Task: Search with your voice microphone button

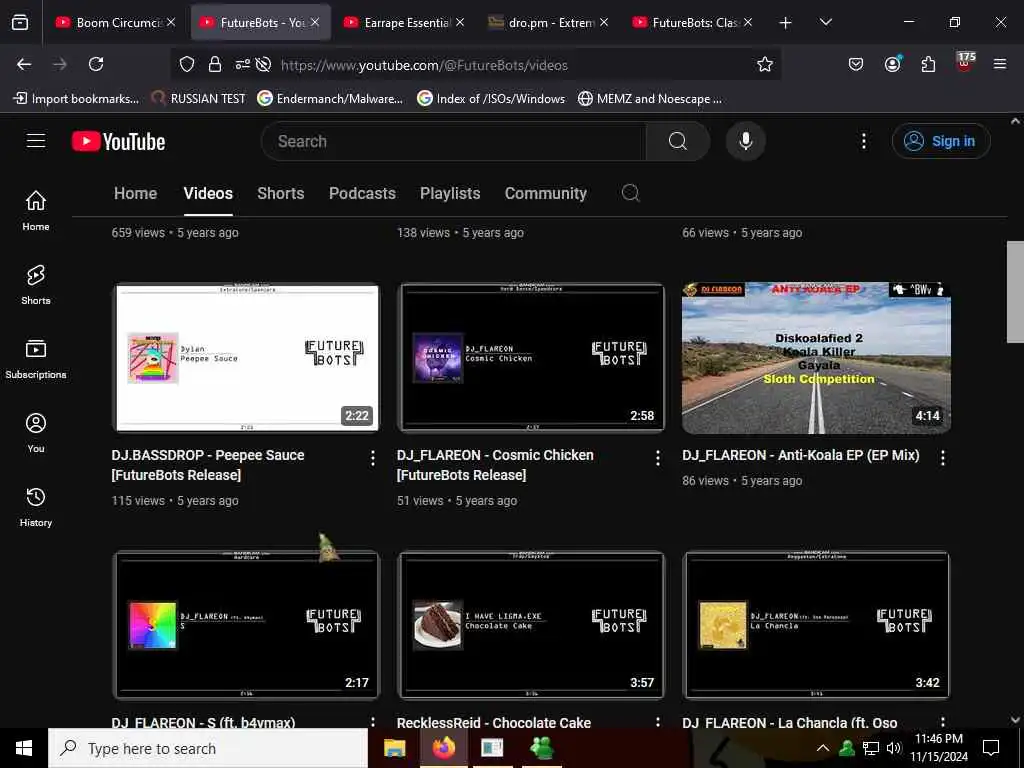Action: (745, 141)
